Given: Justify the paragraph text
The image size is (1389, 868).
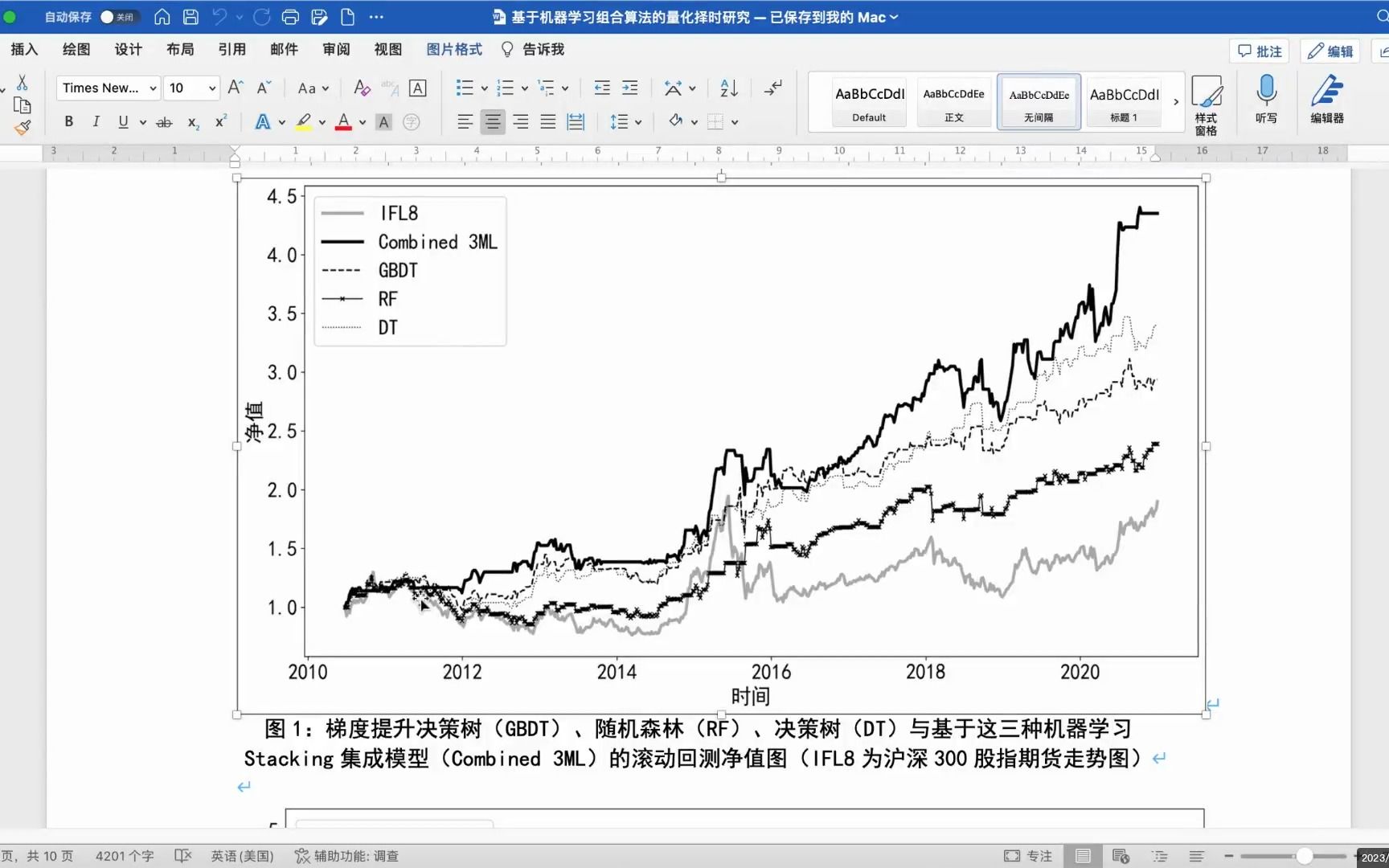Looking at the screenshot, I should (x=548, y=121).
